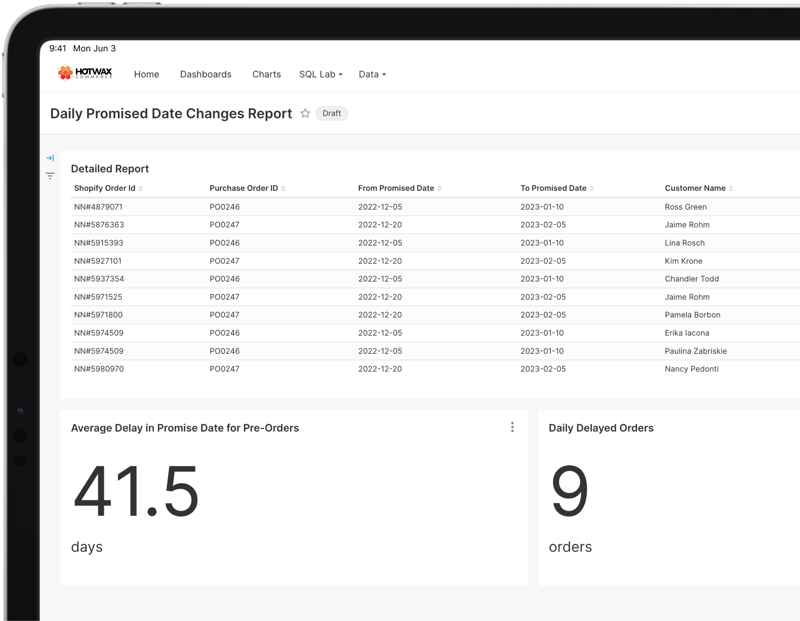Select order NN#5971800 cell

pyautogui.click(x=98, y=315)
